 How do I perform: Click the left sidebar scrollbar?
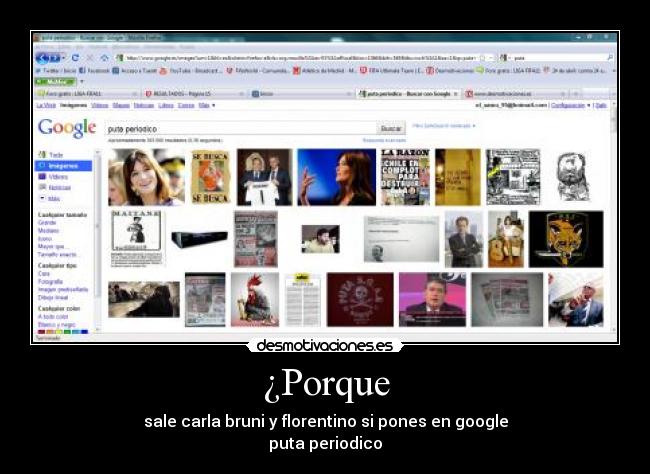(x=98, y=241)
